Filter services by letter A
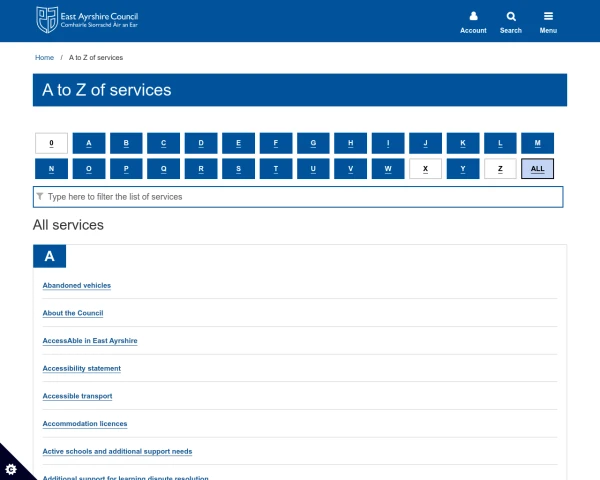Image resolution: width=600 pixels, height=480 pixels. 89,143
